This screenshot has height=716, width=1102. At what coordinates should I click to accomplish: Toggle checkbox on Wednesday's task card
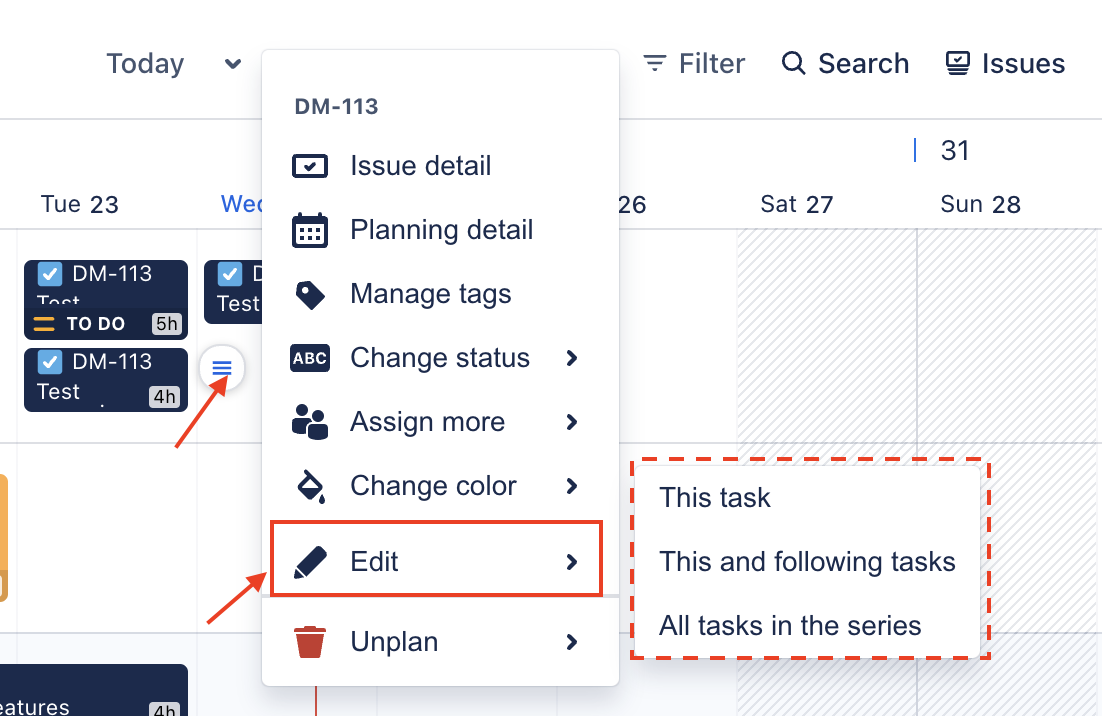230,274
